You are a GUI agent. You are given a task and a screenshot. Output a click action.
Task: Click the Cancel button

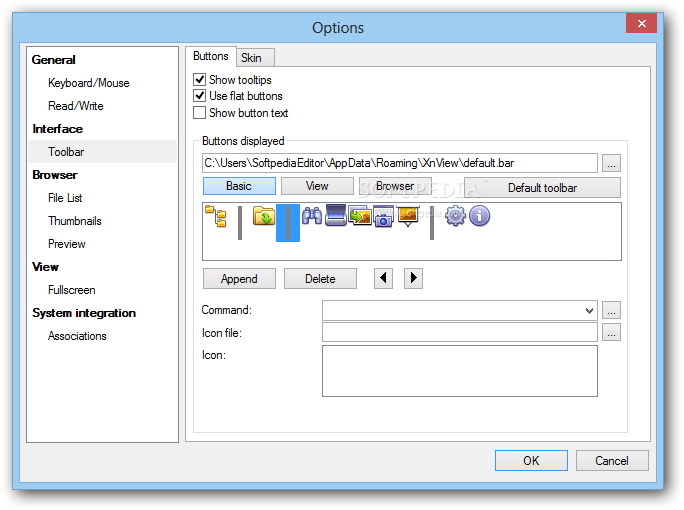tap(612, 461)
